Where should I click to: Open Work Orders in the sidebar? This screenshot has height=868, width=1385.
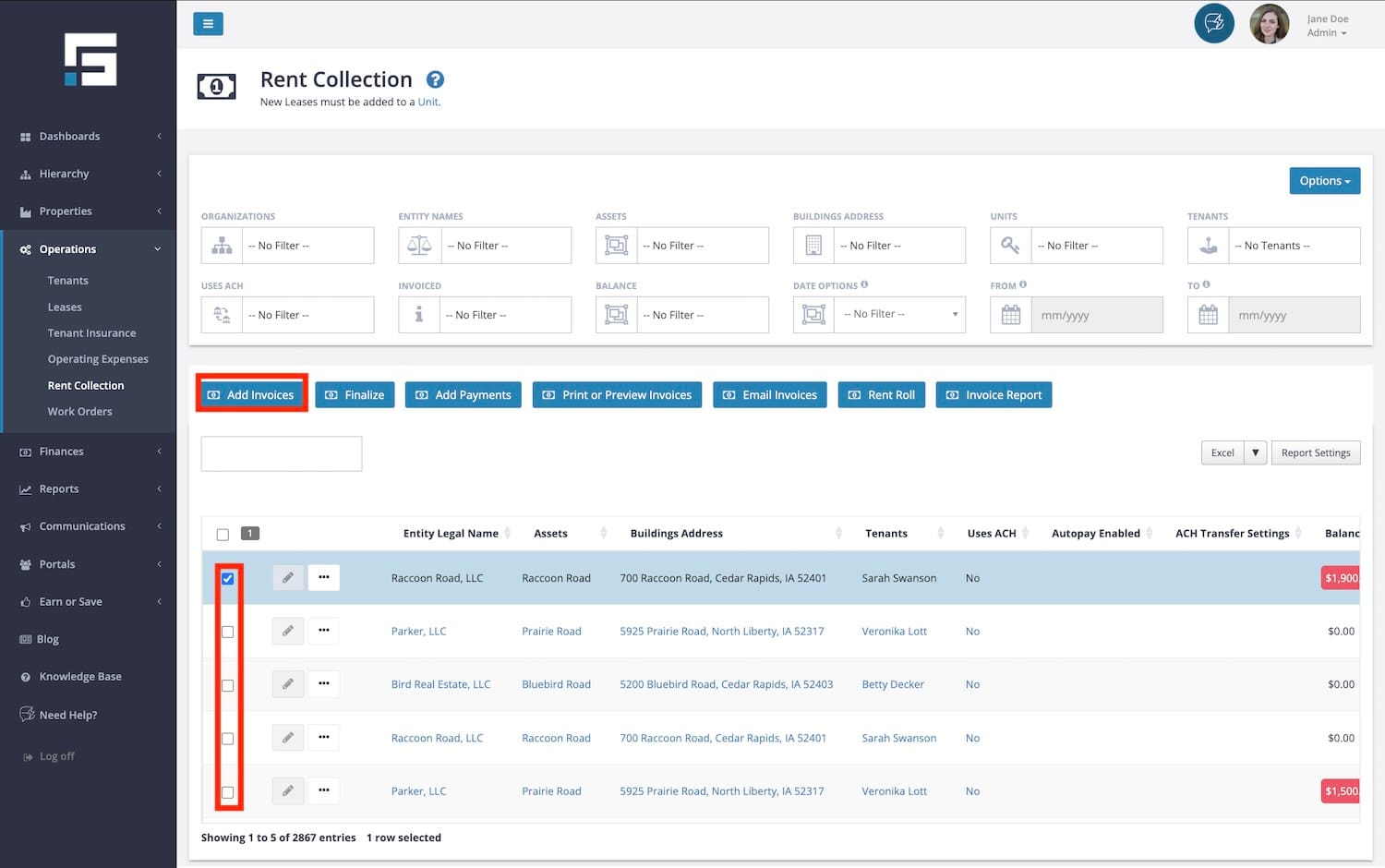point(79,412)
